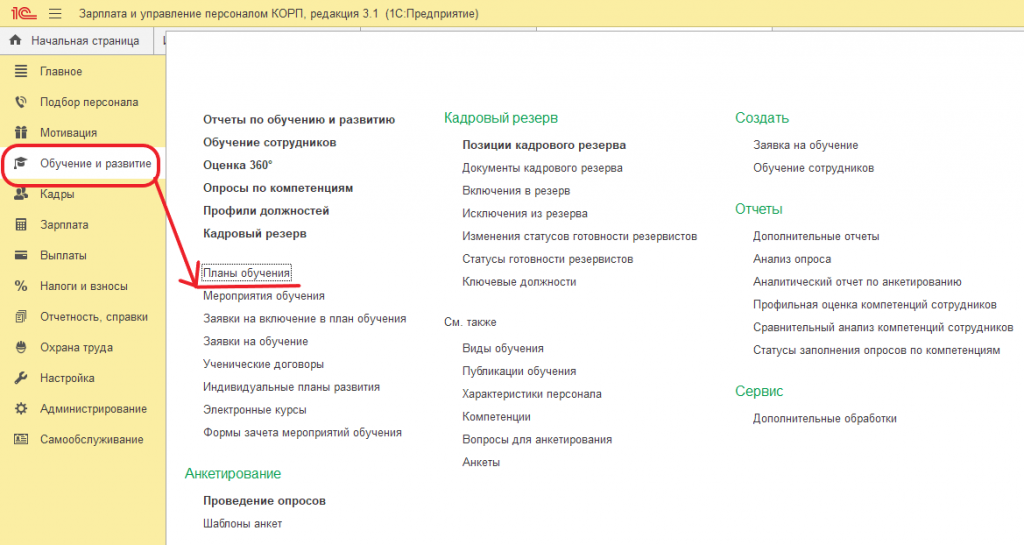Viewport: 1024px width, 545px height.
Task: Go to Подбор персонала section
Action: pyautogui.click(x=89, y=102)
